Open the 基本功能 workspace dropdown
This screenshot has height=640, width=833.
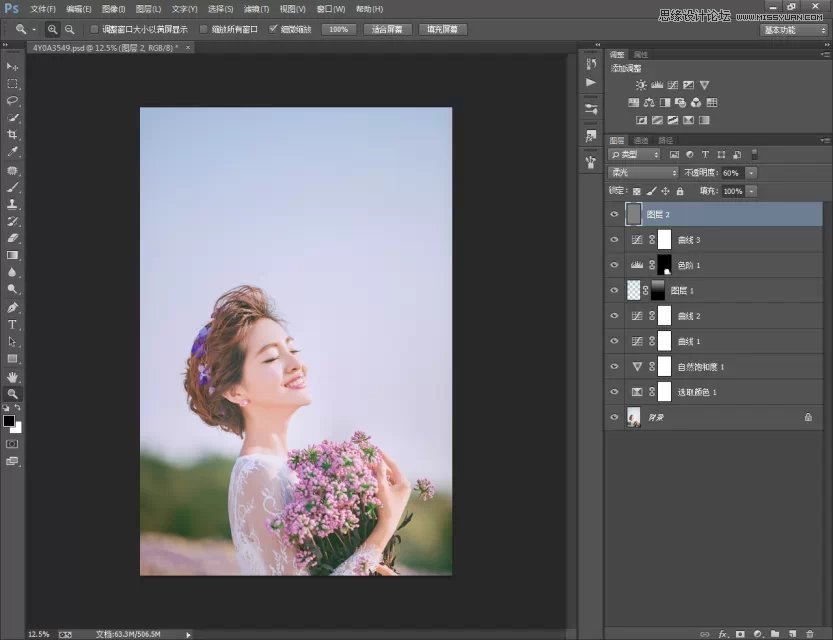tap(794, 30)
